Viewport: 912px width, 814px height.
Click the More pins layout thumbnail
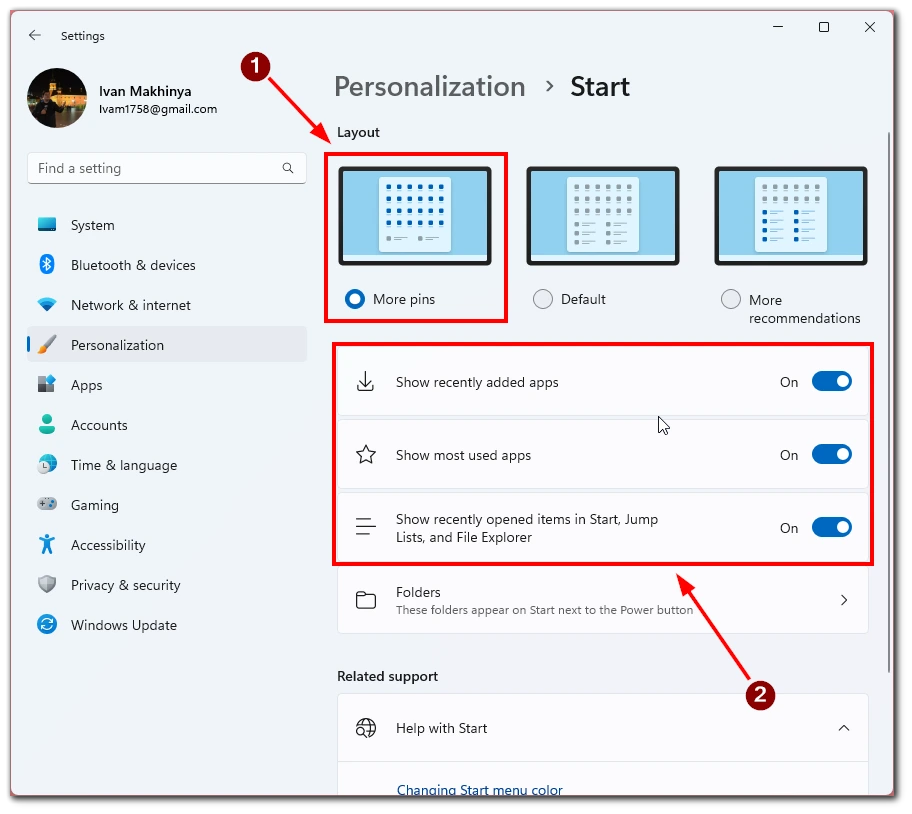tap(415, 216)
